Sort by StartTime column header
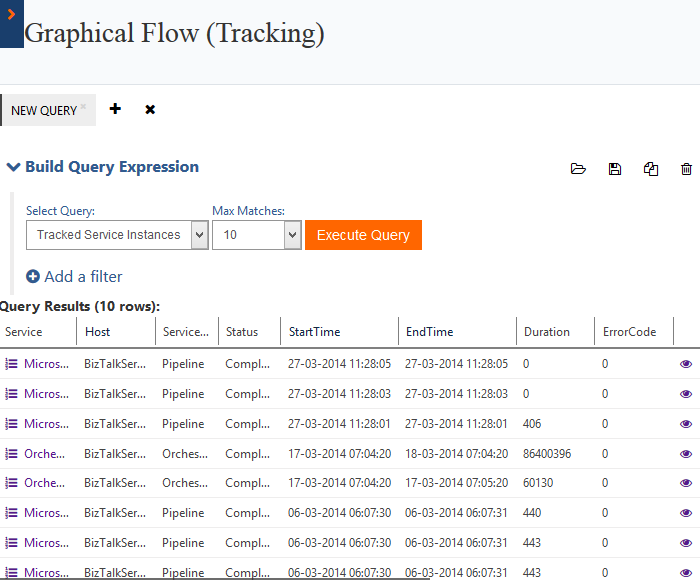This screenshot has height=580, width=700. (314, 332)
